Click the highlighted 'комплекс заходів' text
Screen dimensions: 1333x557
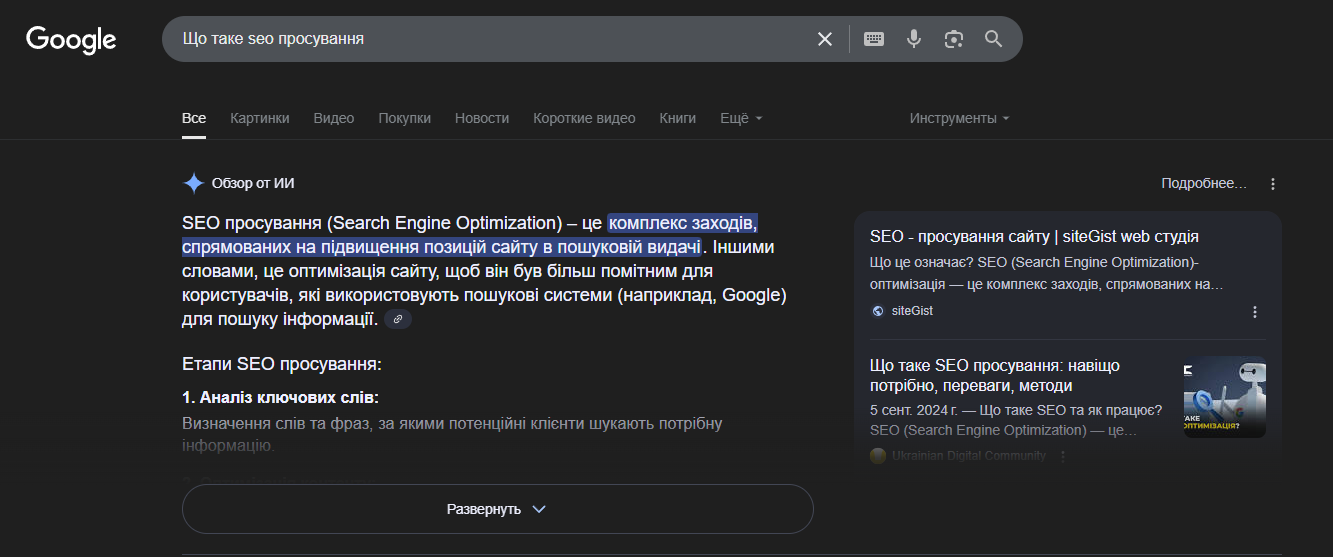click(x=683, y=222)
